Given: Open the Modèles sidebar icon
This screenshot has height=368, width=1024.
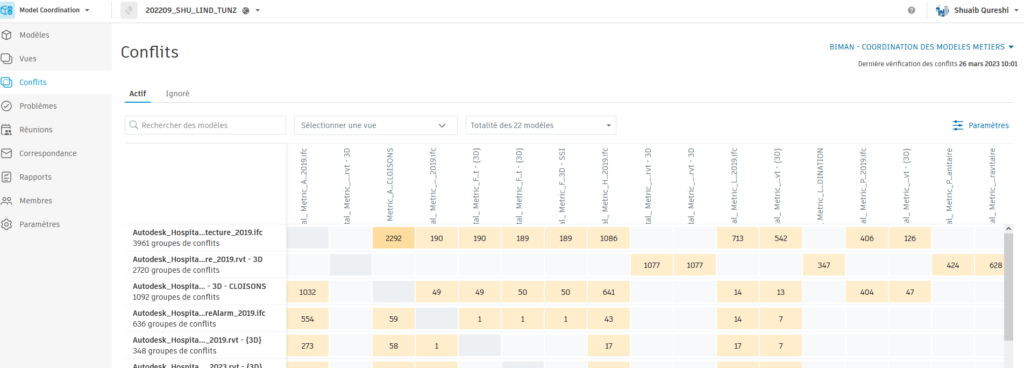Looking at the screenshot, I should (x=7, y=35).
